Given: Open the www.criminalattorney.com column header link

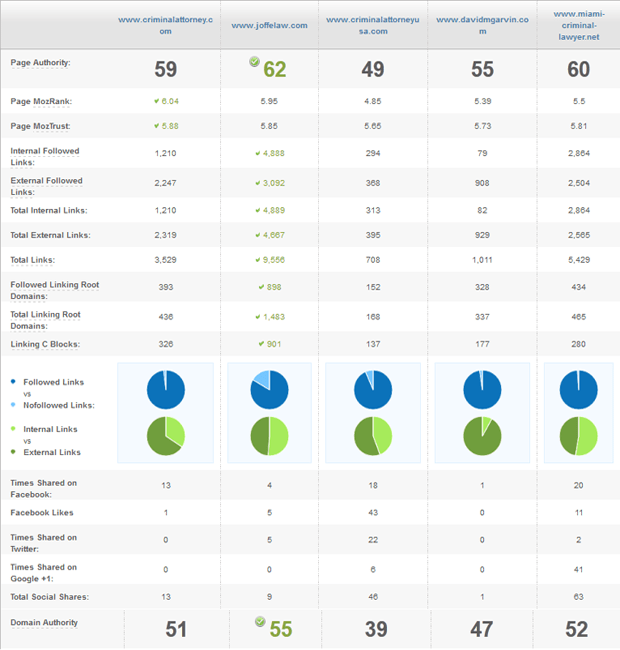Looking at the screenshot, I should point(165,25).
